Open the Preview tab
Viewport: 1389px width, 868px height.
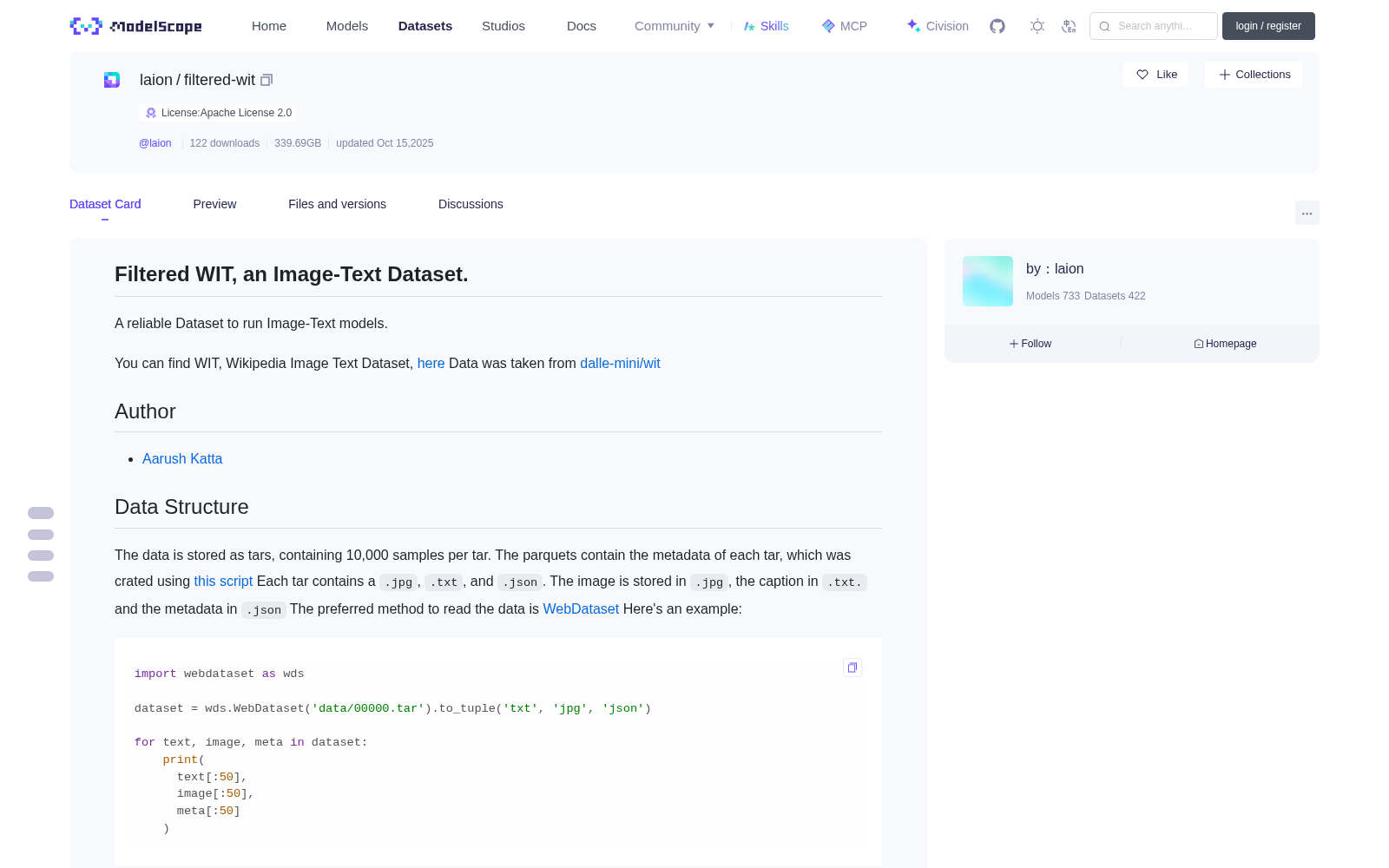tap(214, 204)
